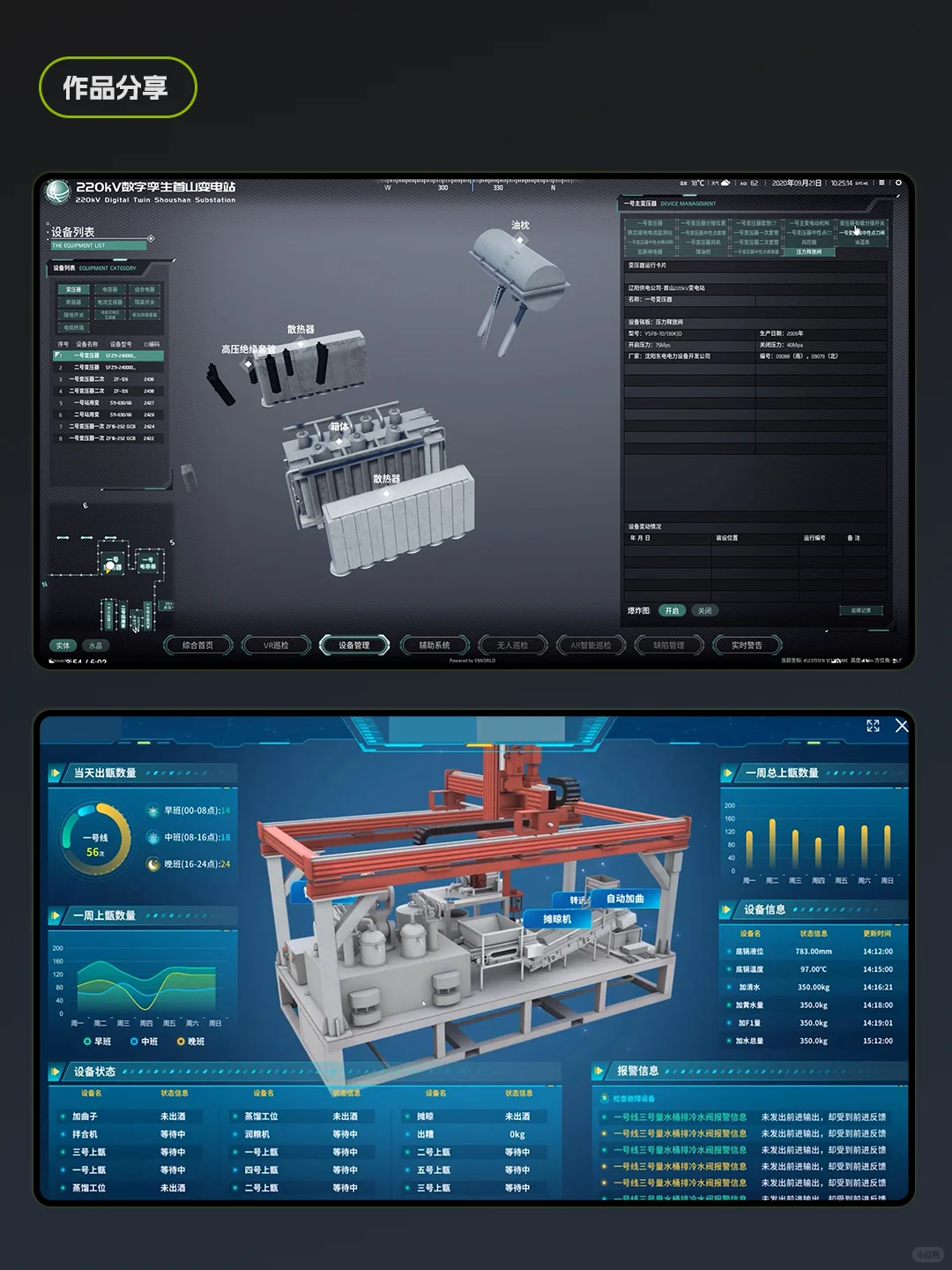
Task: Open the VR巡检 navigation tab
Action: [276, 646]
